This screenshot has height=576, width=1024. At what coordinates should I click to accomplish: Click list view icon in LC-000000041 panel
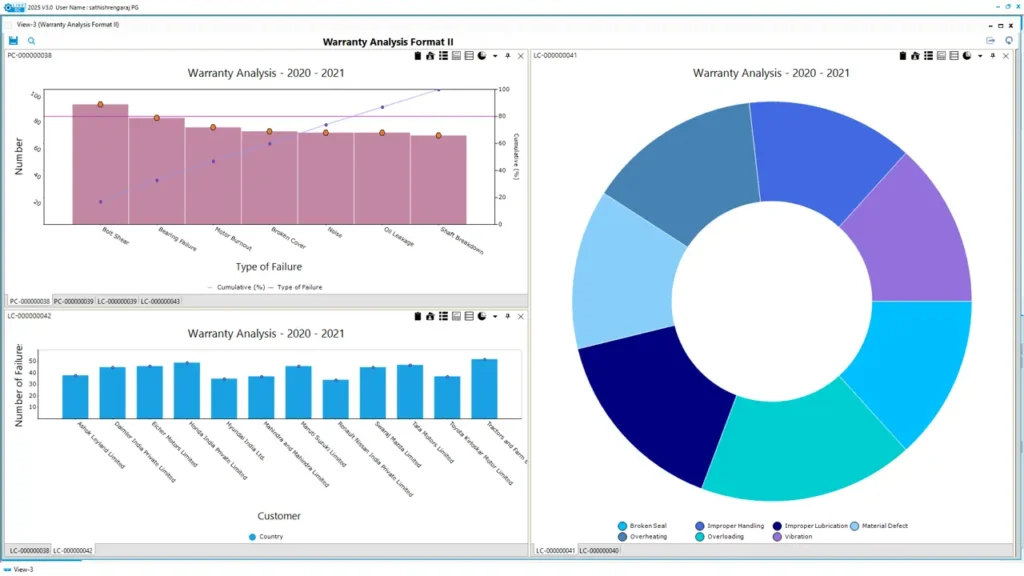pyautogui.click(x=928, y=56)
